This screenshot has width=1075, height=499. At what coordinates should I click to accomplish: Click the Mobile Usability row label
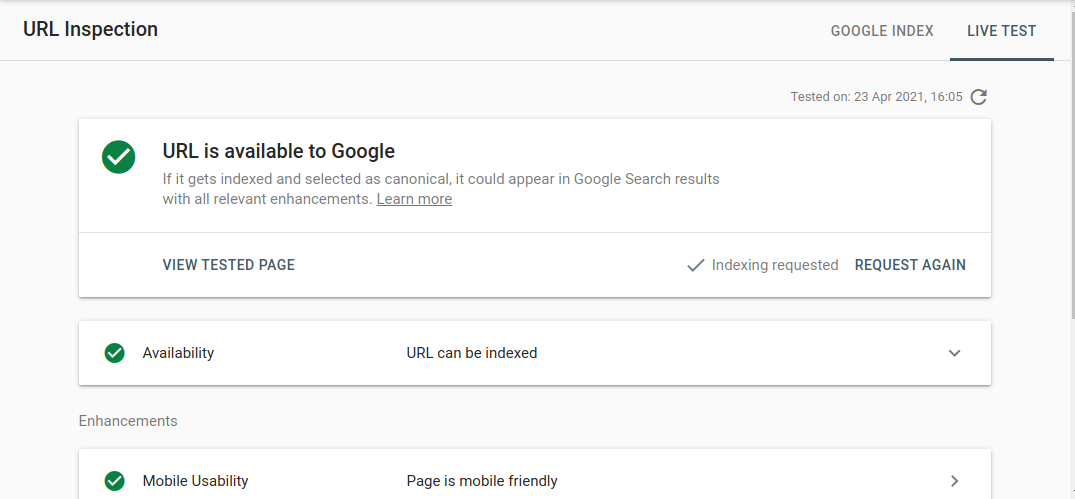tap(195, 481)
